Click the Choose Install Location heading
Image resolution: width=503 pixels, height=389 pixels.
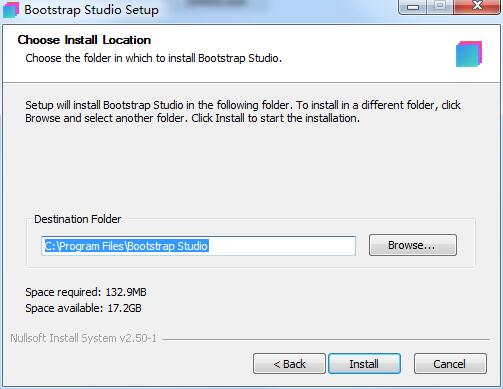(x=84, y=40)
